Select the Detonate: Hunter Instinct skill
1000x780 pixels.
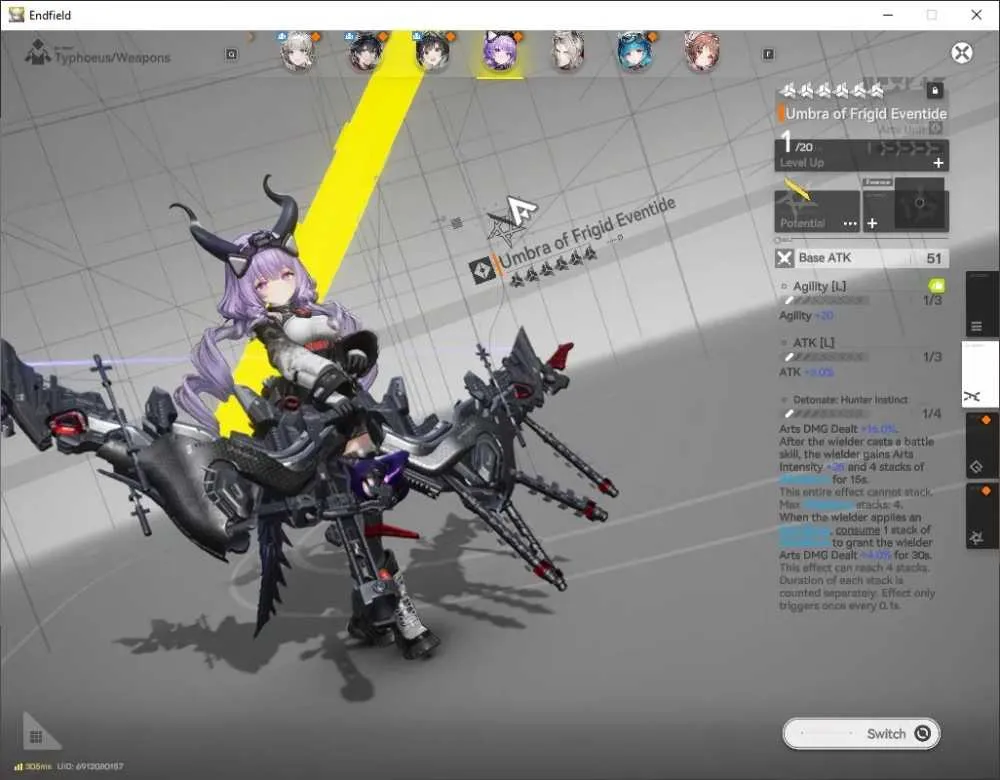850,400
